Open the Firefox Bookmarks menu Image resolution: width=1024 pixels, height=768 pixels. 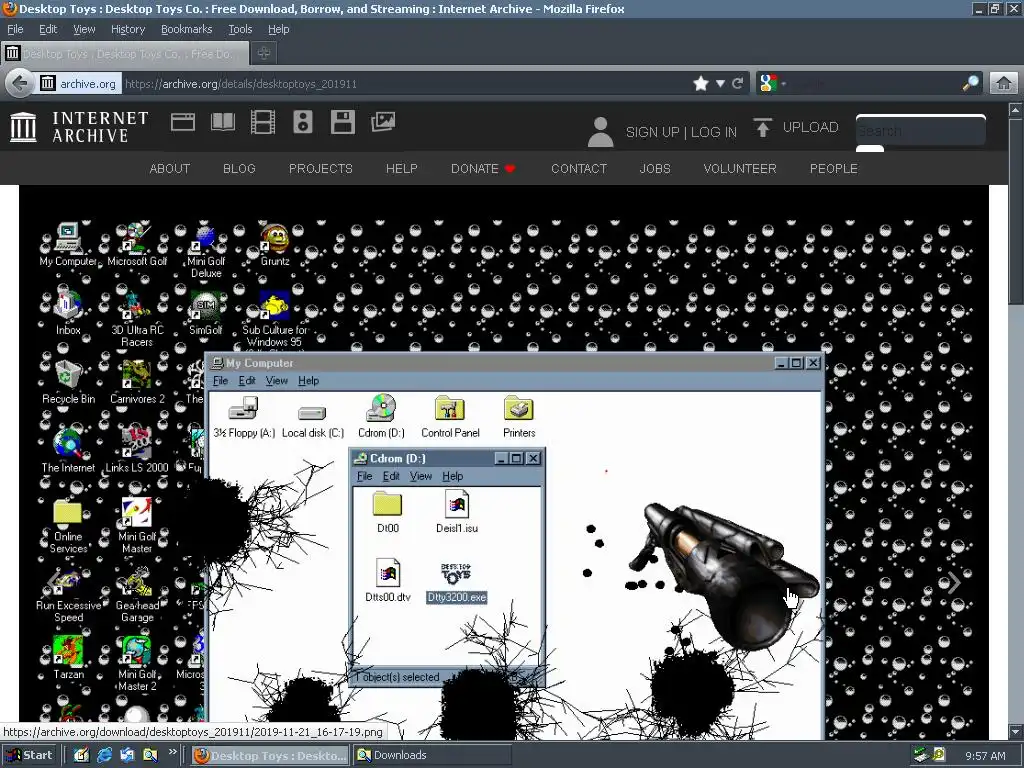(187, 29)
